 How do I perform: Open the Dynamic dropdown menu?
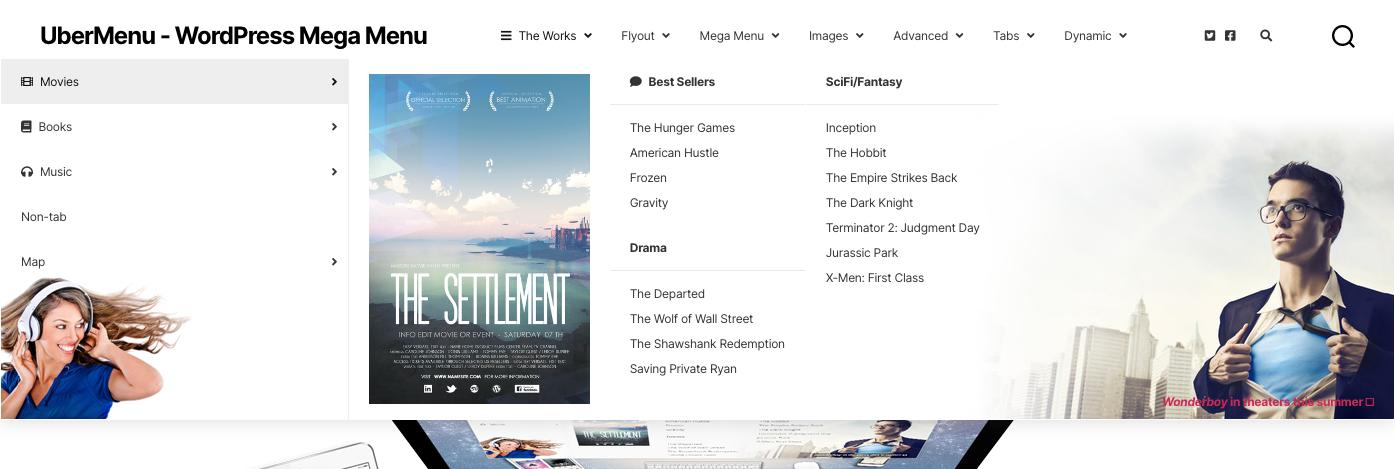coord(1095,36)
